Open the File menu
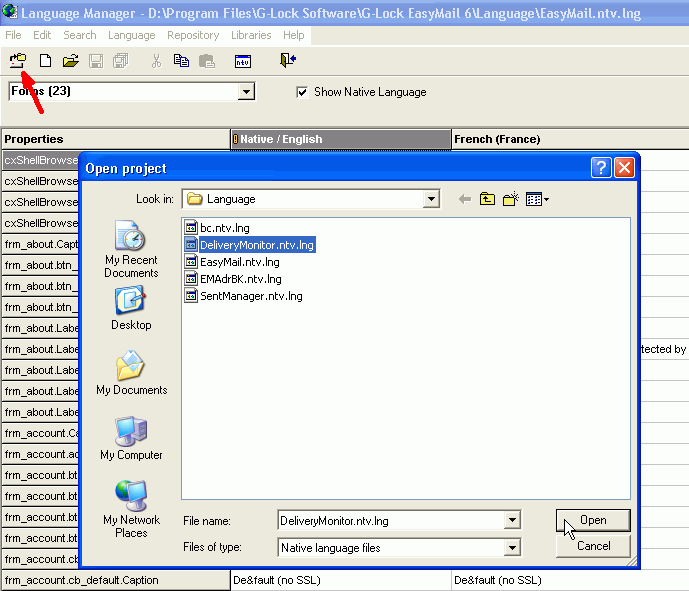Screen dimensions: 689x591 [13, 35]
